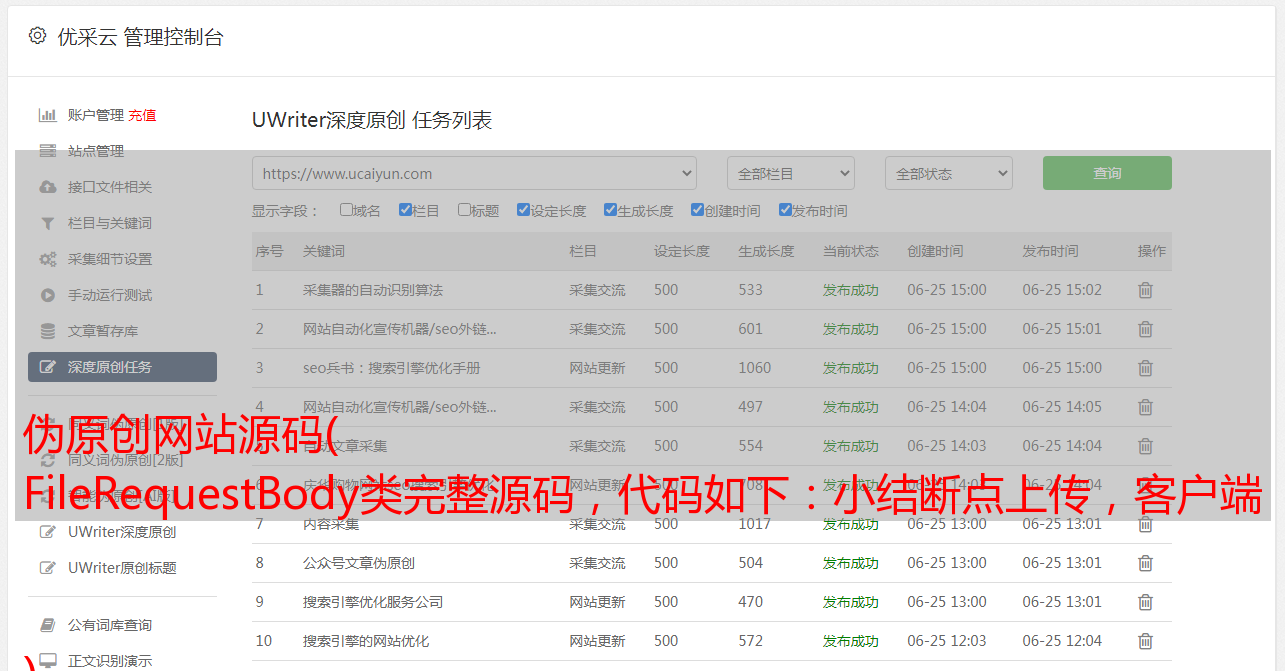Delete 搜索引擎优化服务公司 row with trash icon
The width and height of the screenshot is (1285, 671).
[x=1145, y=602]
